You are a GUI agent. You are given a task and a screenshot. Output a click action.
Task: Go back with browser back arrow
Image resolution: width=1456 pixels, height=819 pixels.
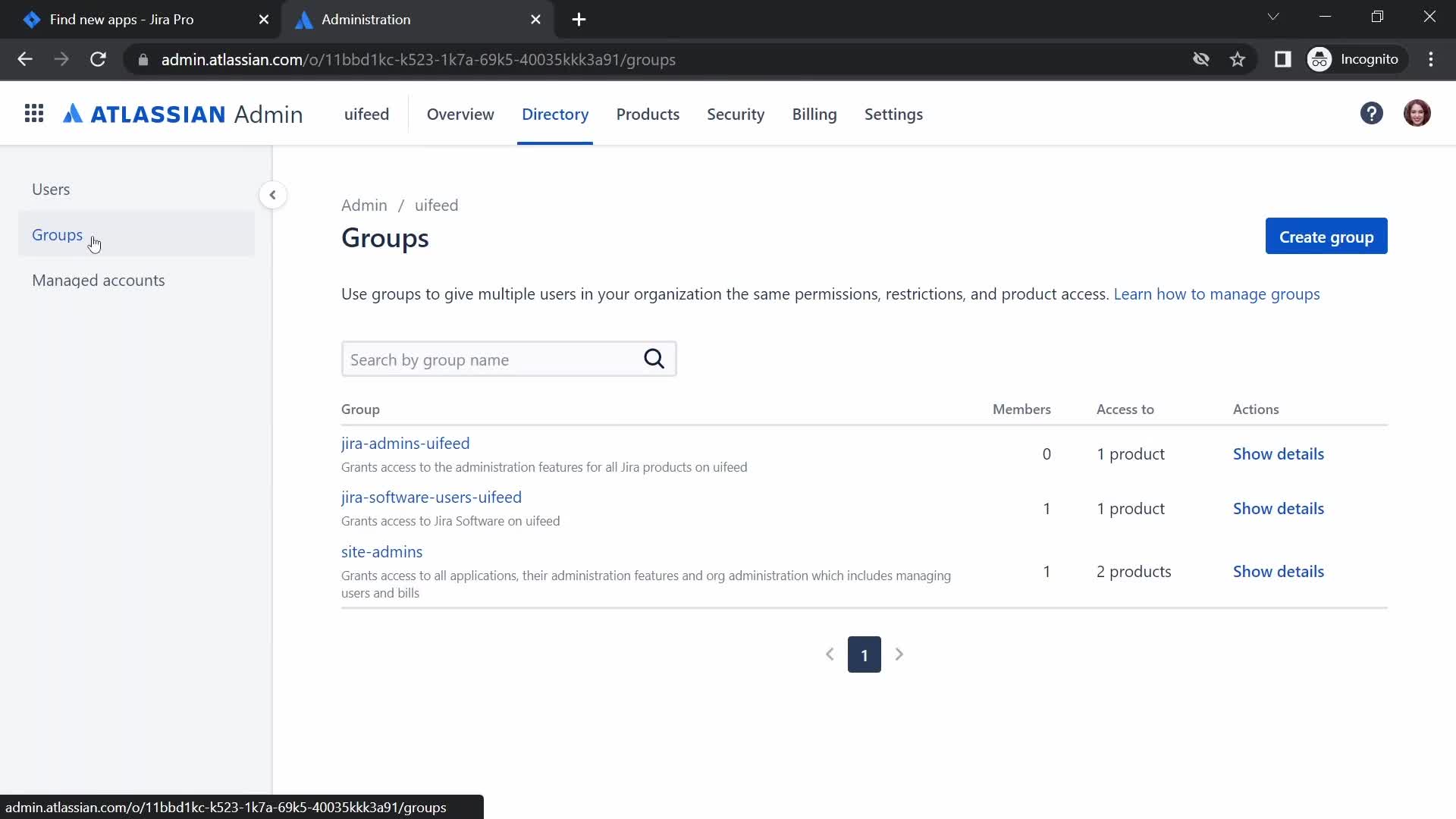coord(25,59)
